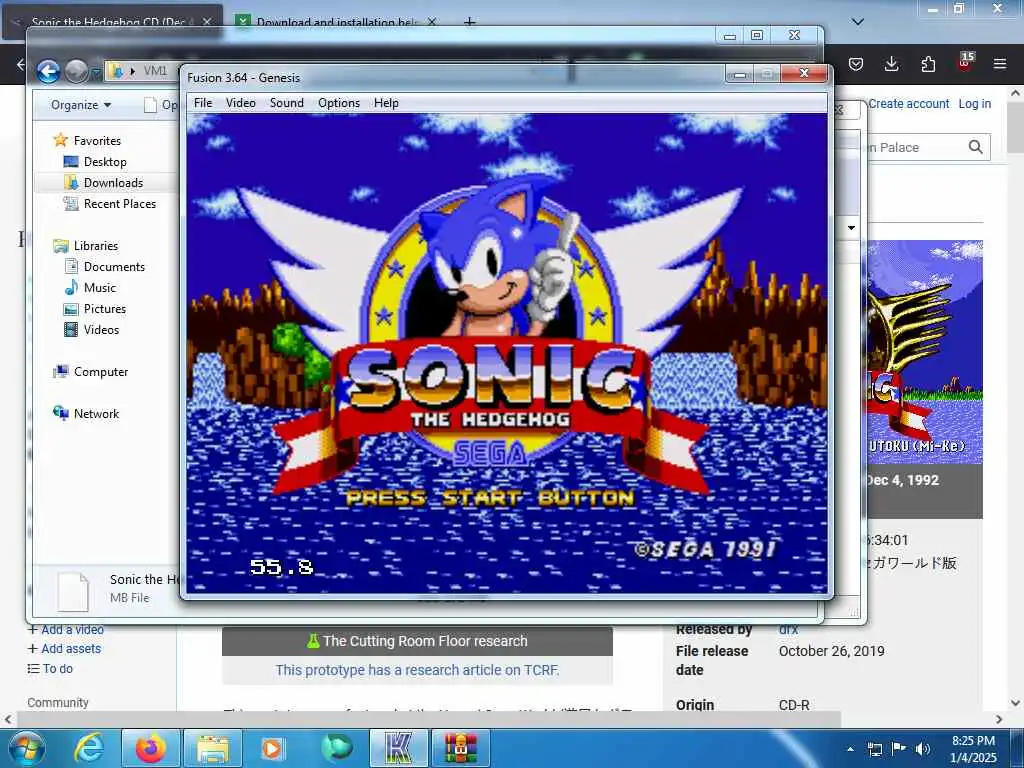Click the Pocket icon in Firefox toolbar
This screenshot has width=1024, height=768.
click(856, 64)
